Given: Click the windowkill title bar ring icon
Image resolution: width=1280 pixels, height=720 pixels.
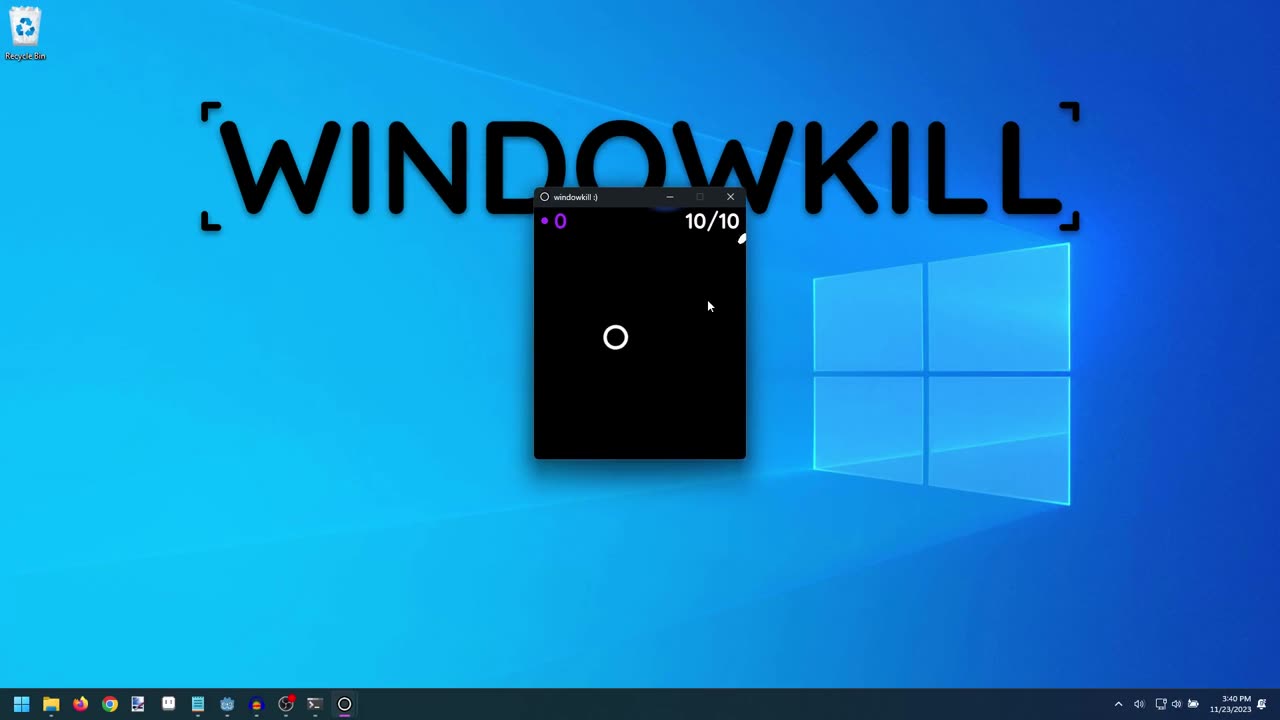Looking at the screenshot, I should tap(545, 197).
